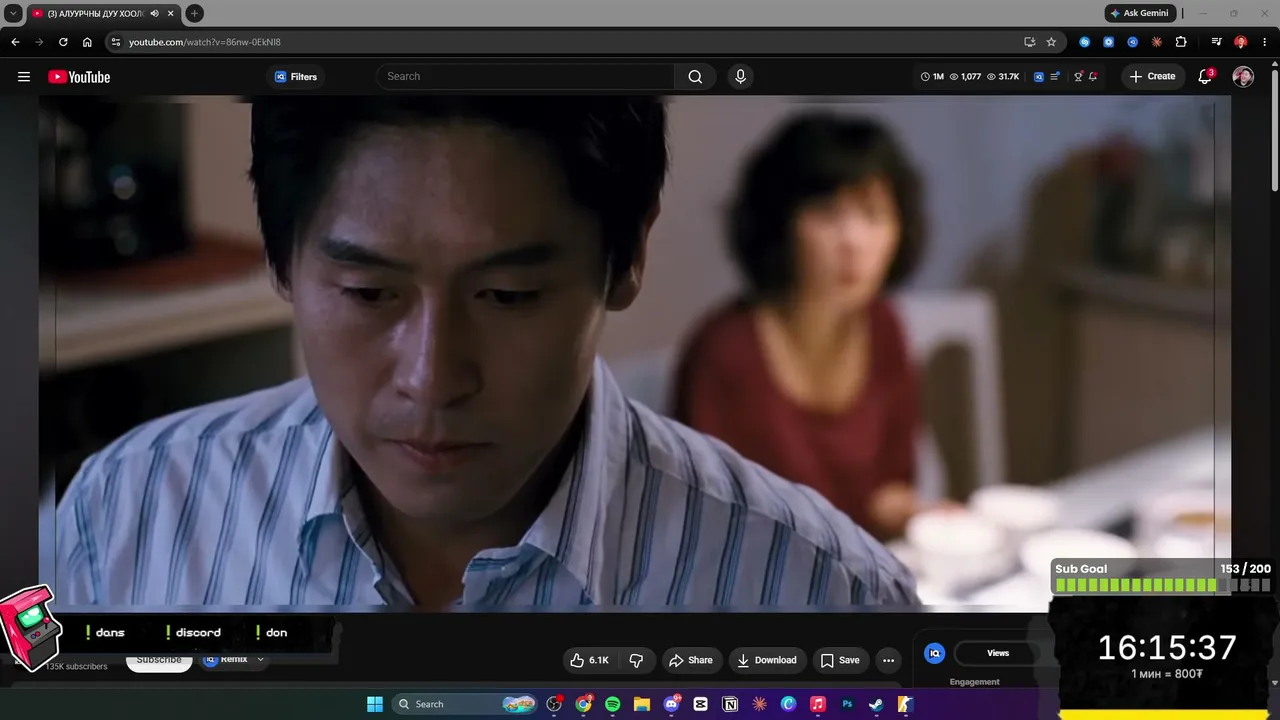Save the video to a playlist
1280x720 pixels.
pyautogui.click(x=840, y=660)
